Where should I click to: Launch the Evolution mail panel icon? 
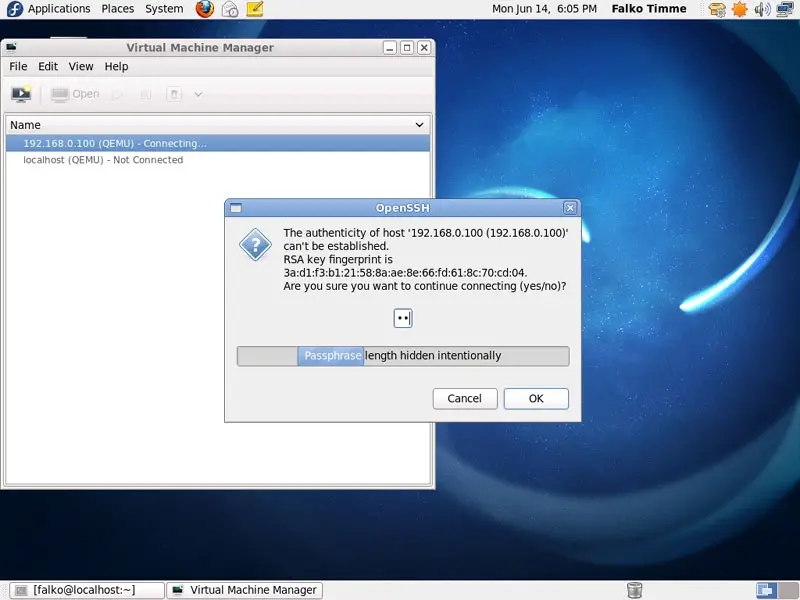point(230,9)
